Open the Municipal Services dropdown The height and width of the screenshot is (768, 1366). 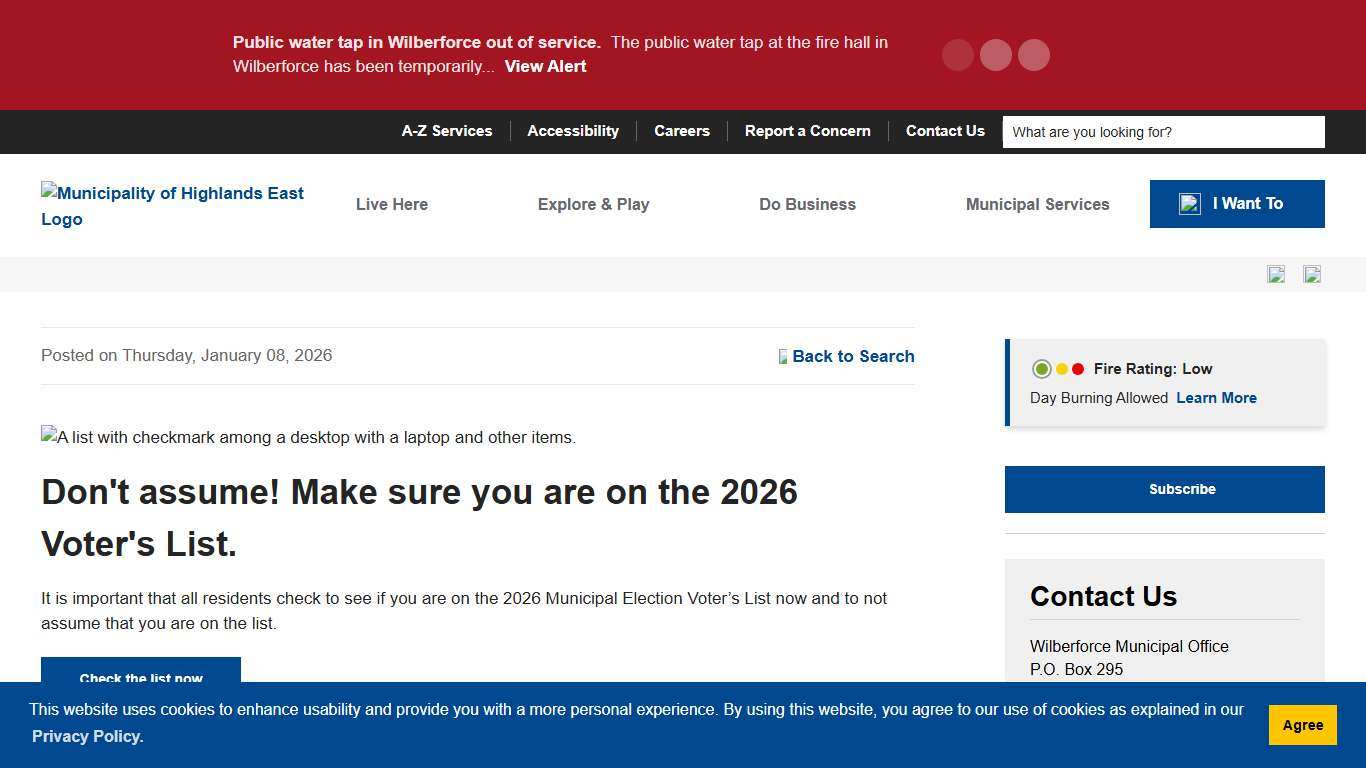tap(1037, 204)
